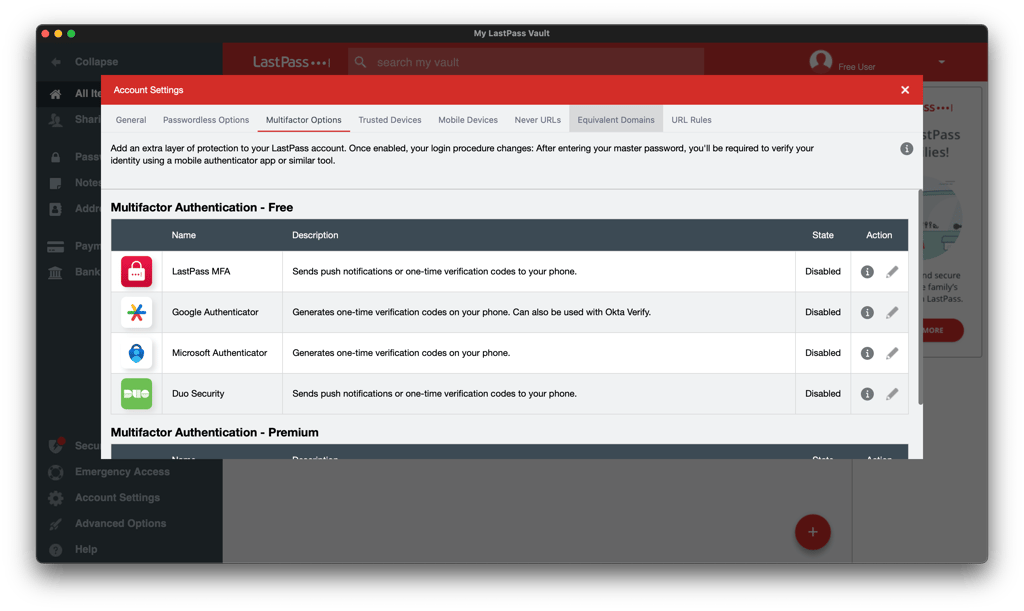Click the Emergency Access lifebuoy icon
Image resolution: width=1024 pixels, height=611 pixels.
coord(56,472)
